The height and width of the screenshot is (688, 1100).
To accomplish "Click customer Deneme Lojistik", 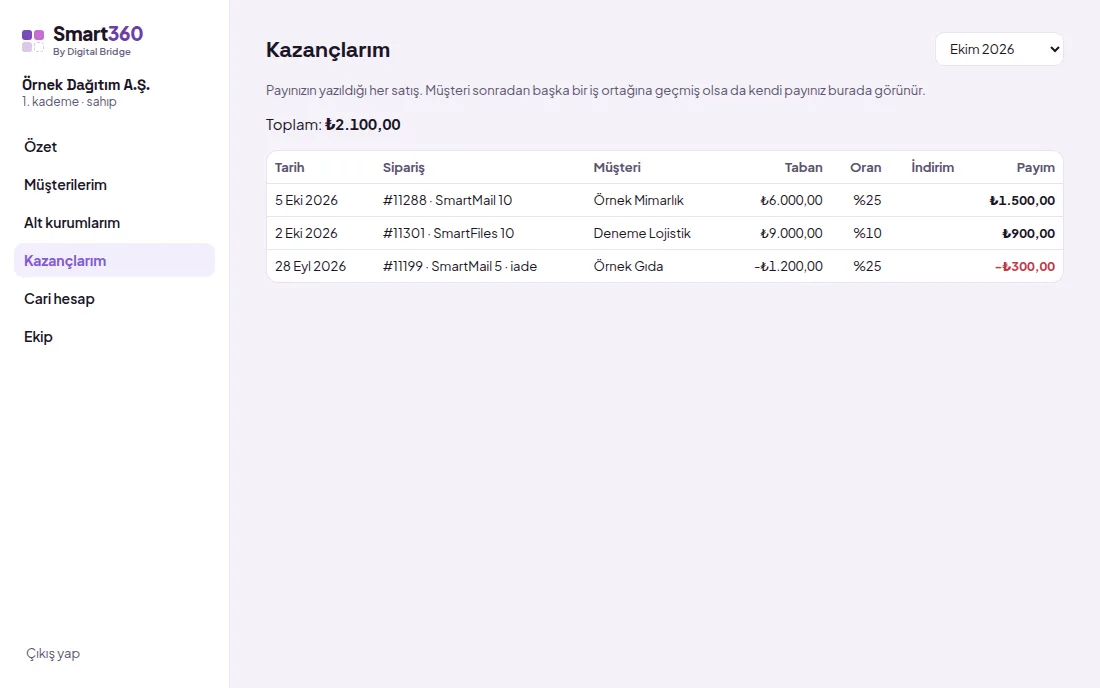I will coord(642,233).
